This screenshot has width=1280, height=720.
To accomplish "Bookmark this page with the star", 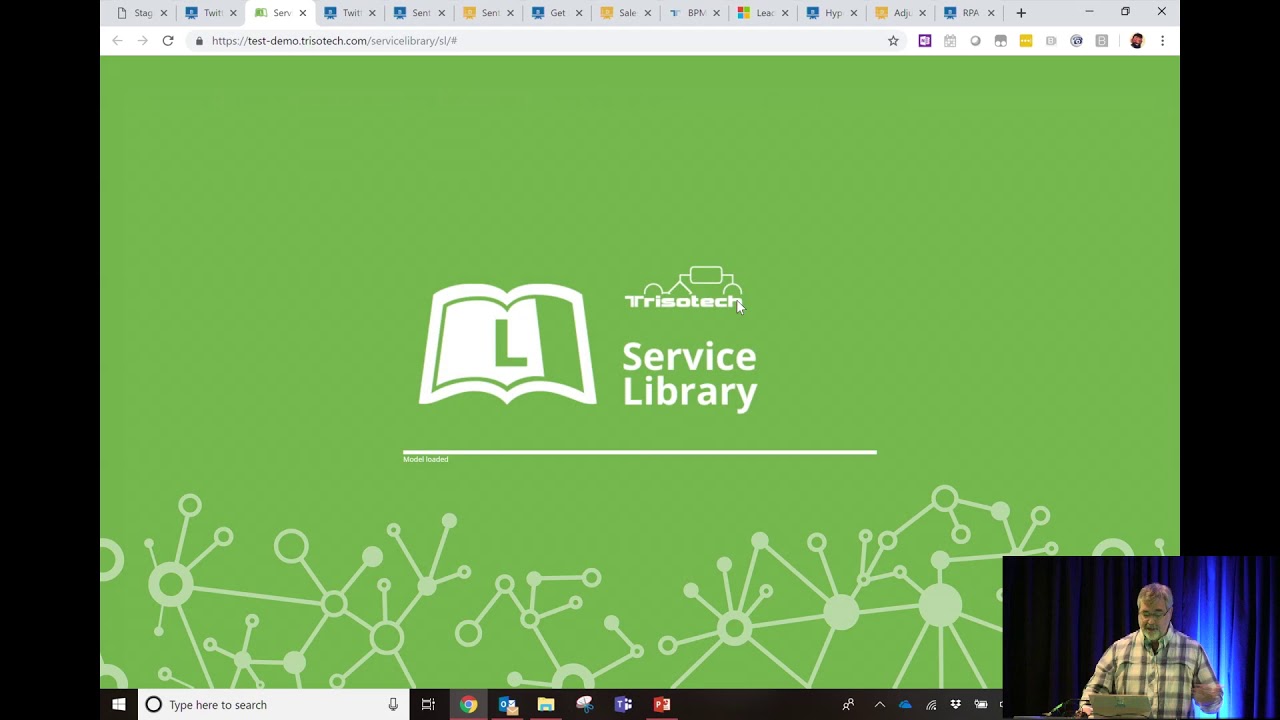I will click(893, 41).
